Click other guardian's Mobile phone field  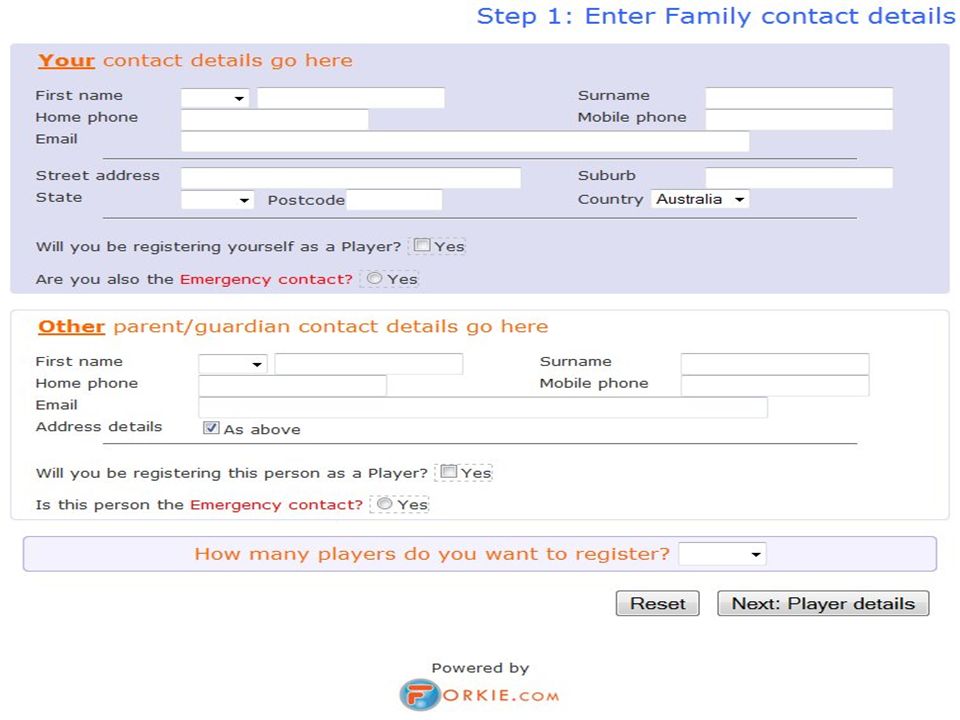[x=774, y=386]
